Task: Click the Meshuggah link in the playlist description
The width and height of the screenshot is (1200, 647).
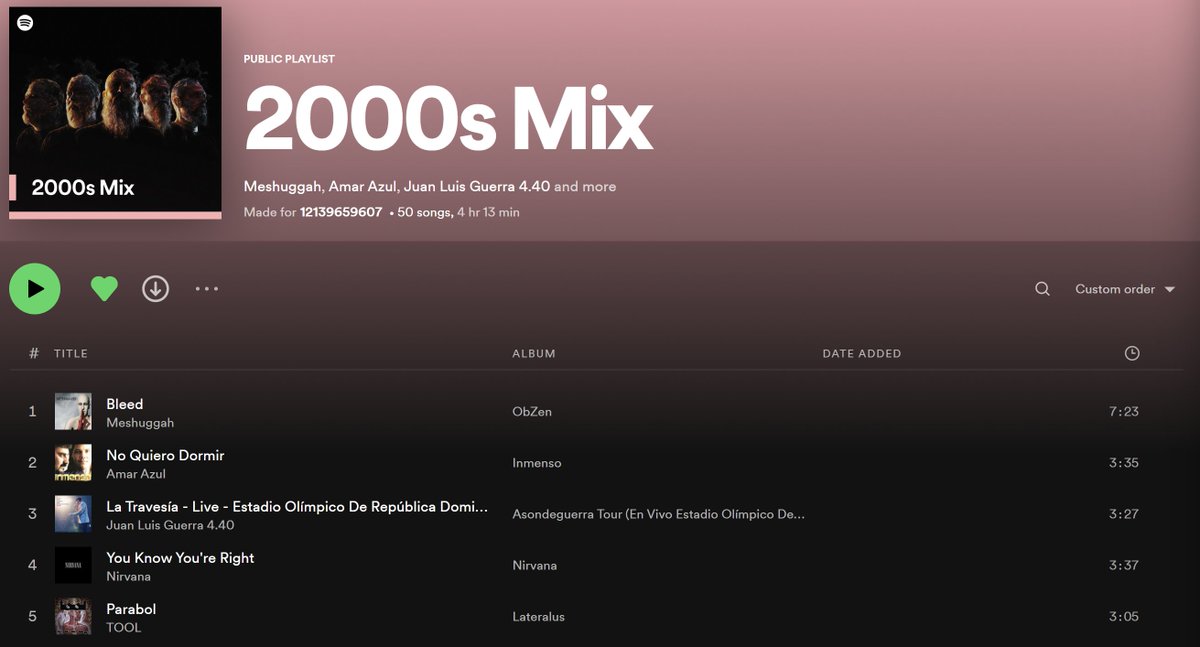Action: tap(283, 187)
